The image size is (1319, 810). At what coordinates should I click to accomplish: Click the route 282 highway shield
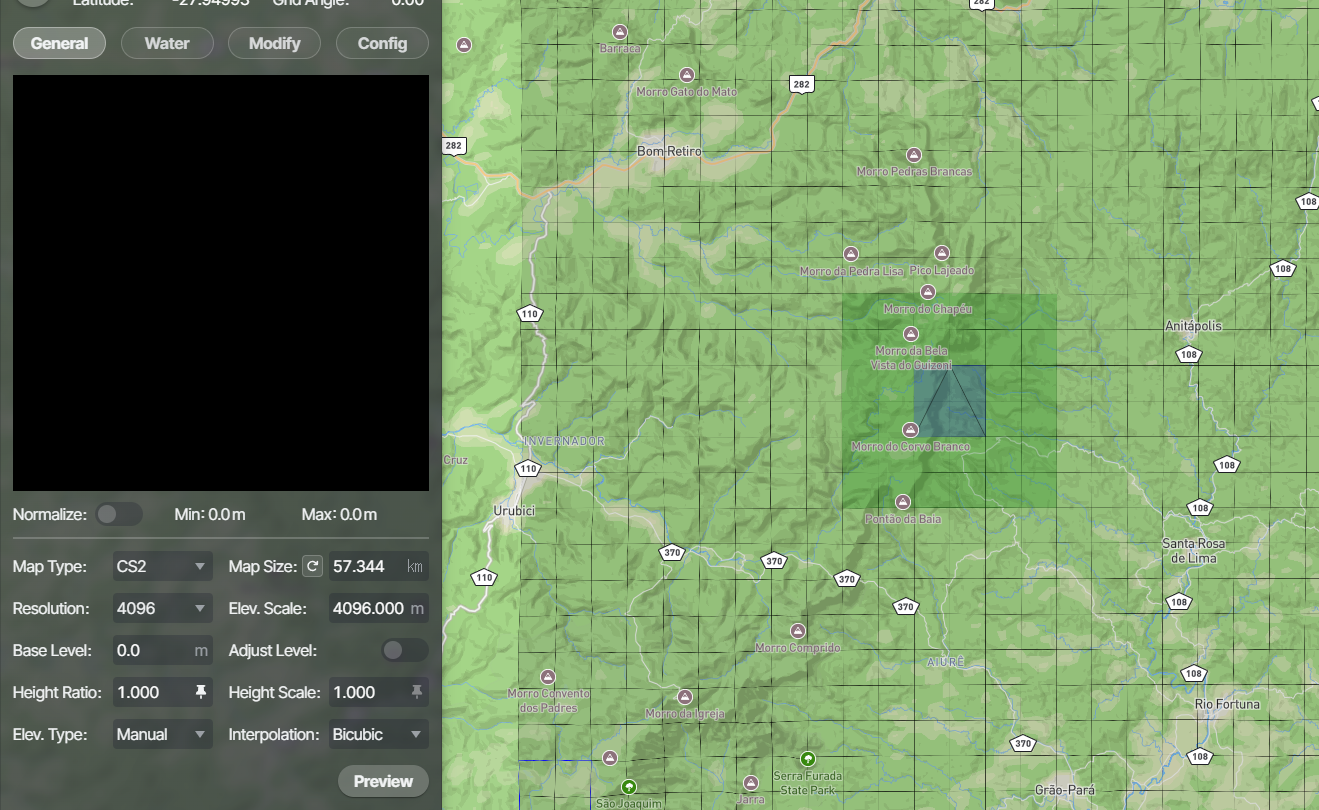pyautogui.click(x=801, y=84)
